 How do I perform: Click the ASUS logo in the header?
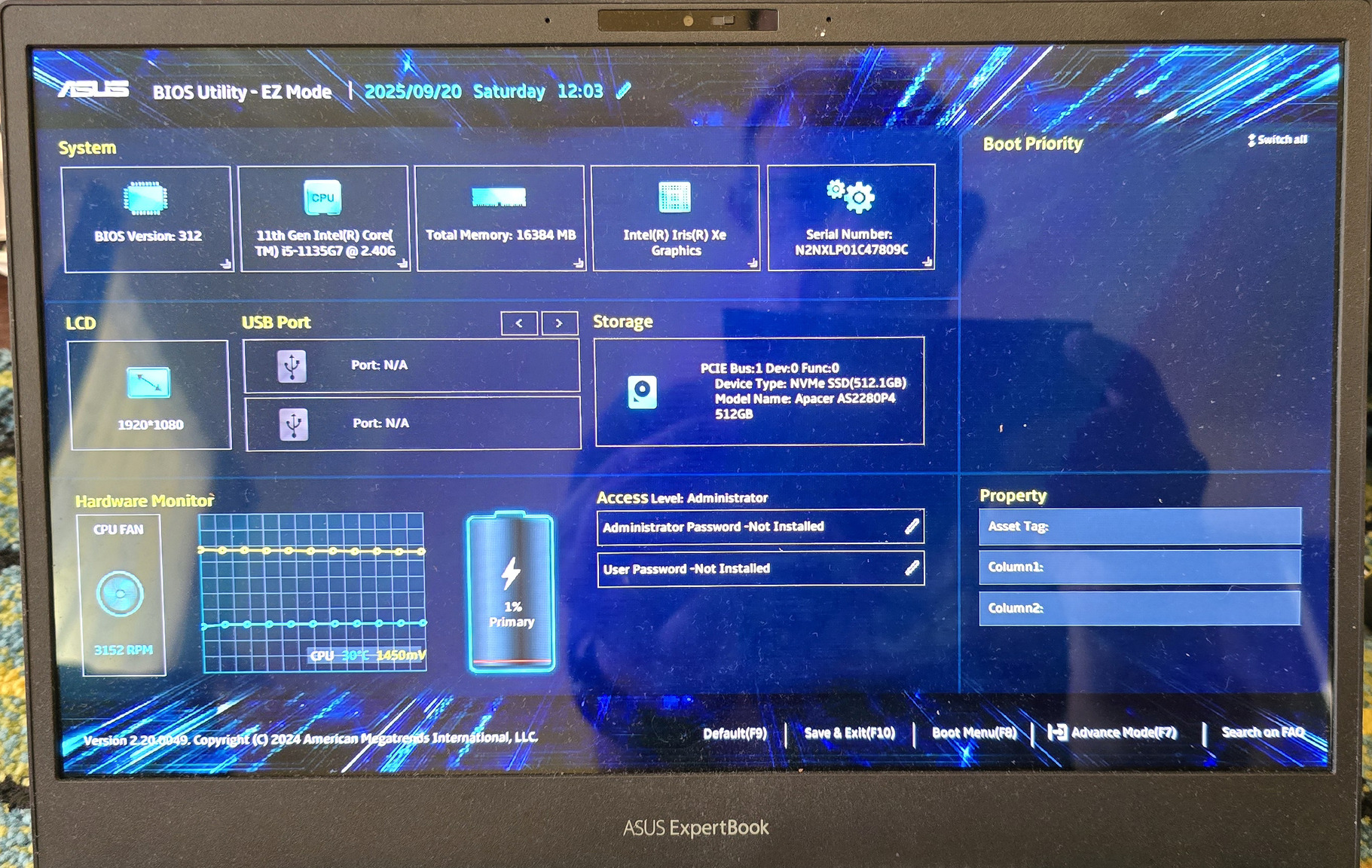pyautogui.click(x=94, y=89)
